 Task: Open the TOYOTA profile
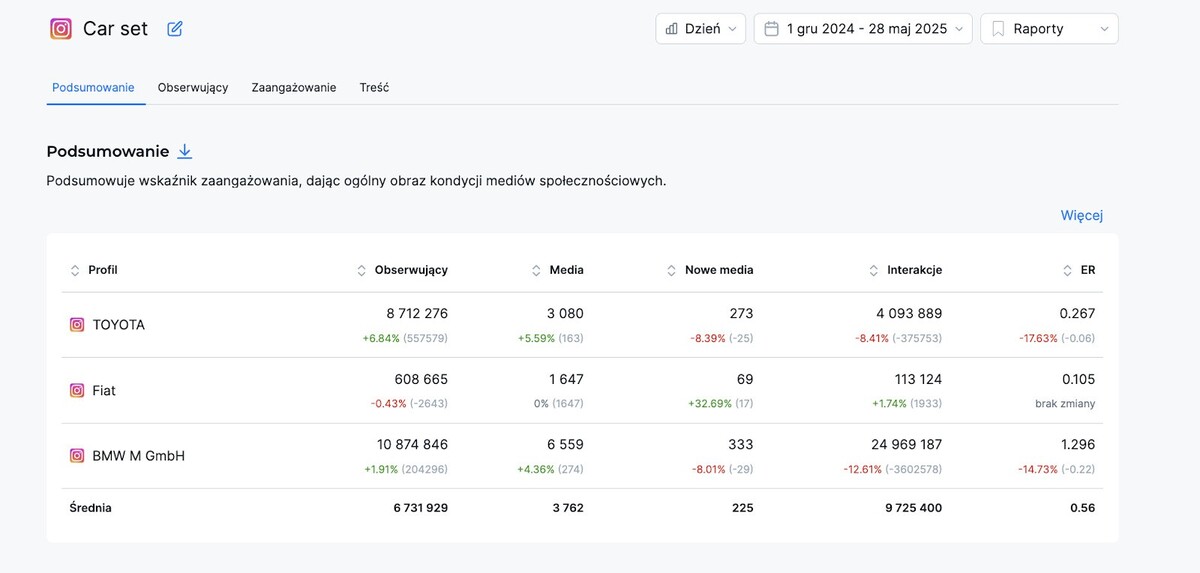click(119, 325)
